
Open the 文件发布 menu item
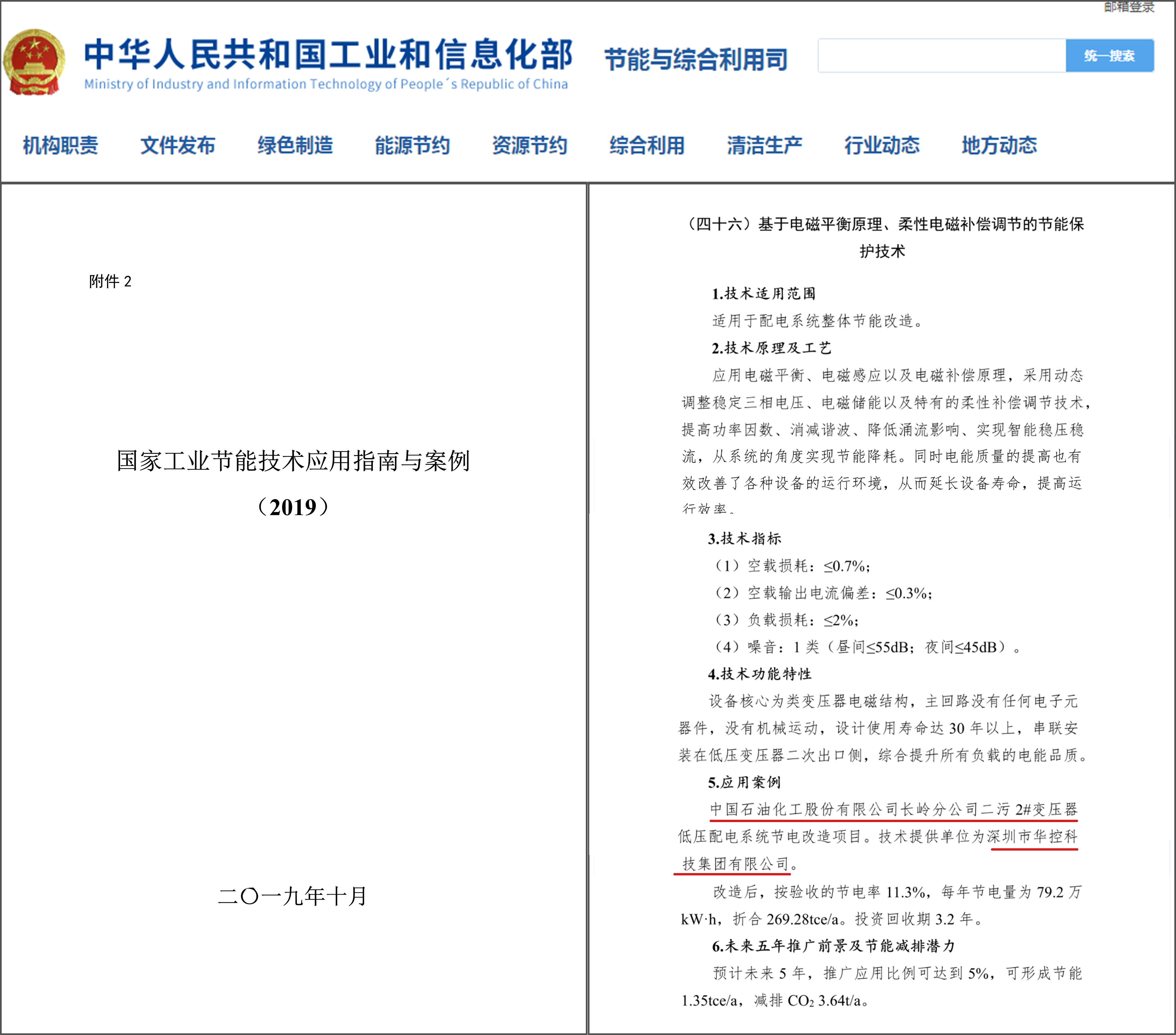(x=178, y=146)
